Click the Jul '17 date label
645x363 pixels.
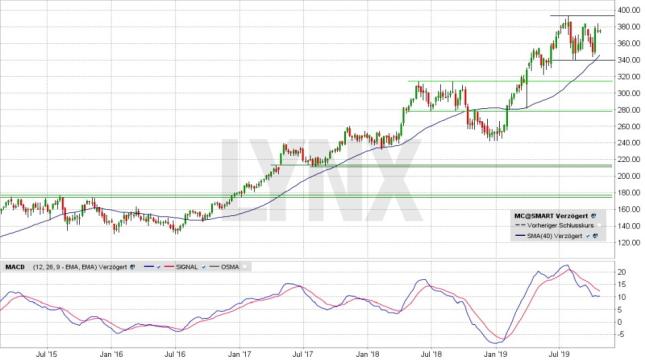(303, 354)
